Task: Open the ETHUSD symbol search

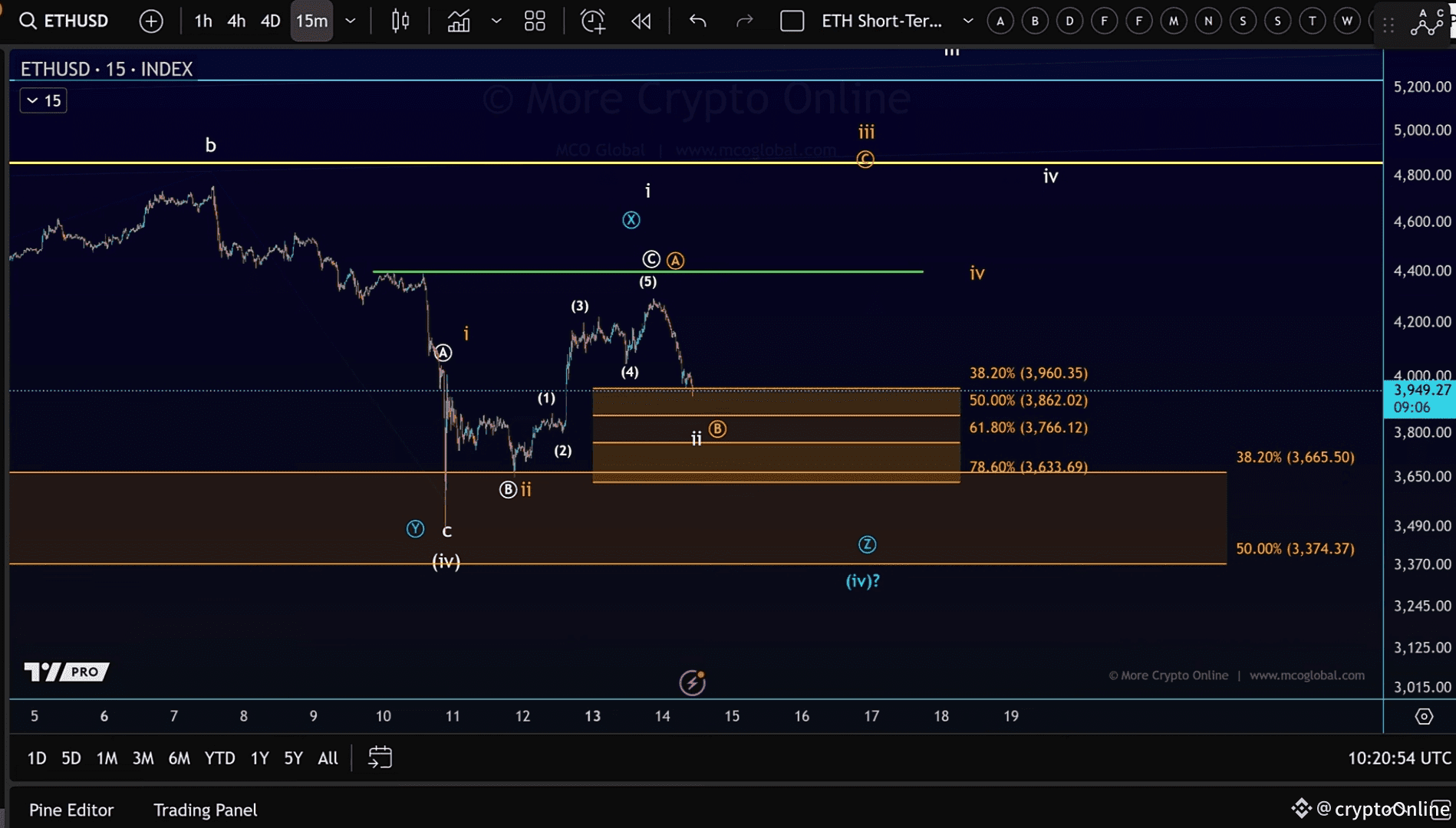Action: click(x=64, y=21)
